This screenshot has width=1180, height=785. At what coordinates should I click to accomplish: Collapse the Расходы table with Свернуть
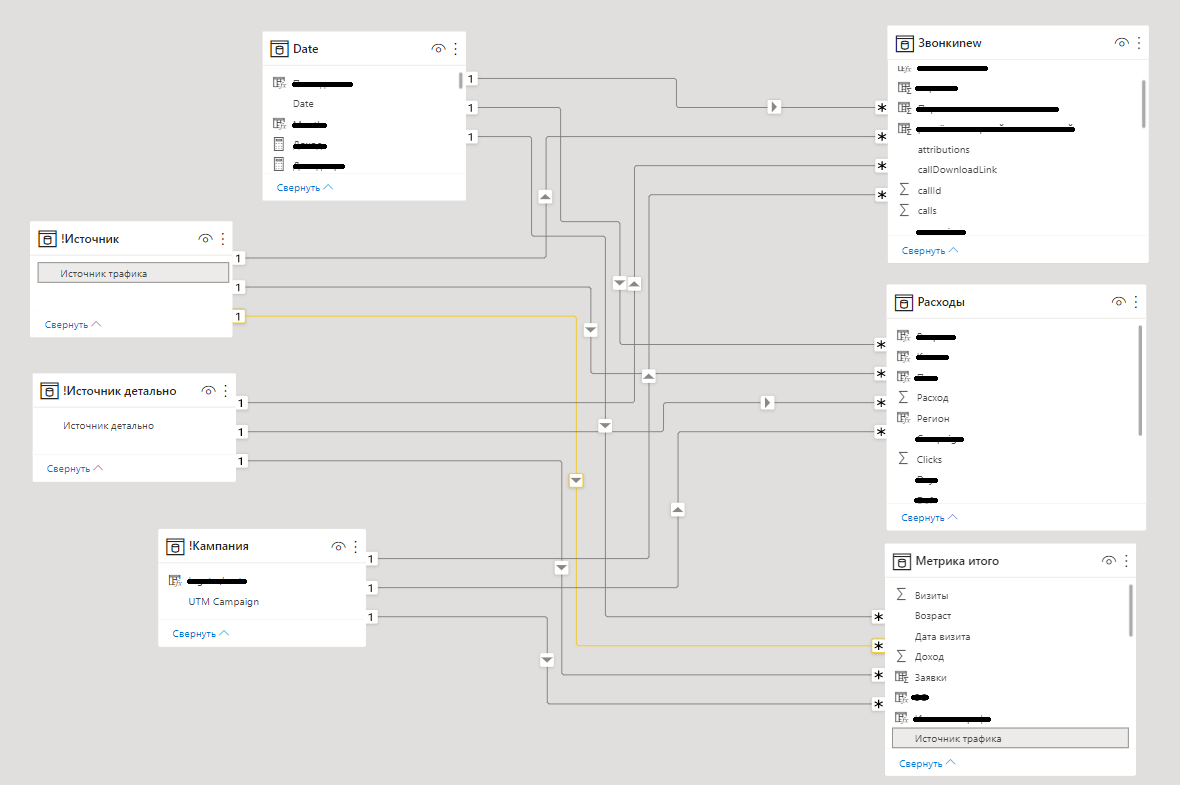(929, 518)
